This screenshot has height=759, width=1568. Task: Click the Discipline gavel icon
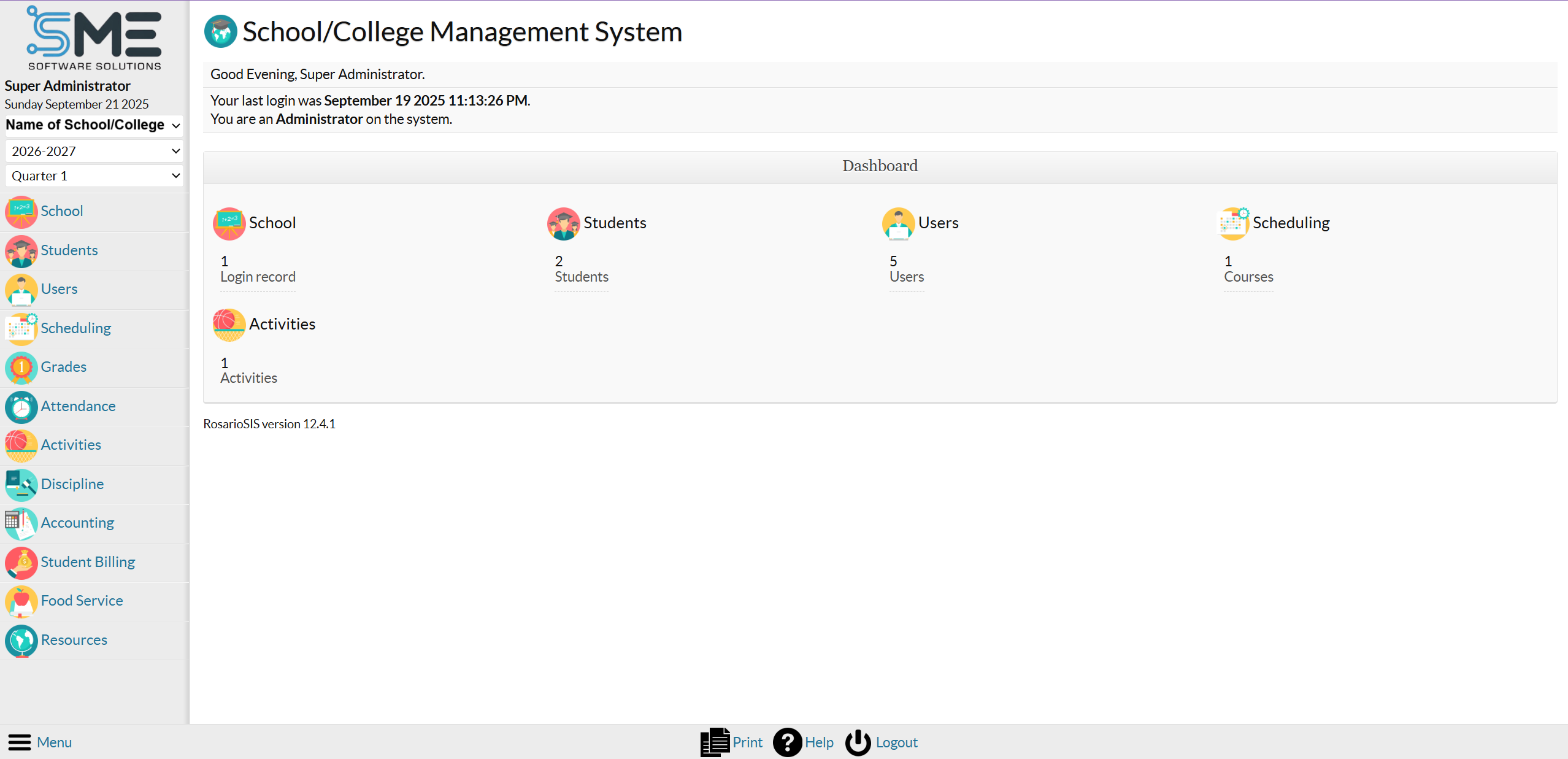coord(21,485)
